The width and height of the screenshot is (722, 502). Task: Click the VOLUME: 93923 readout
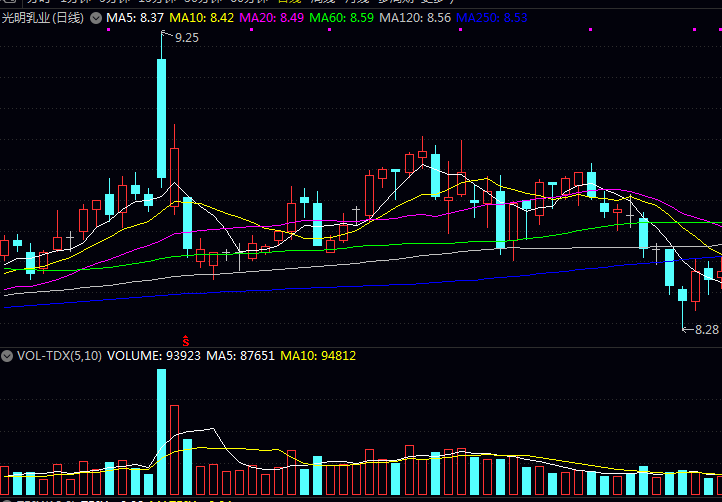154,356
